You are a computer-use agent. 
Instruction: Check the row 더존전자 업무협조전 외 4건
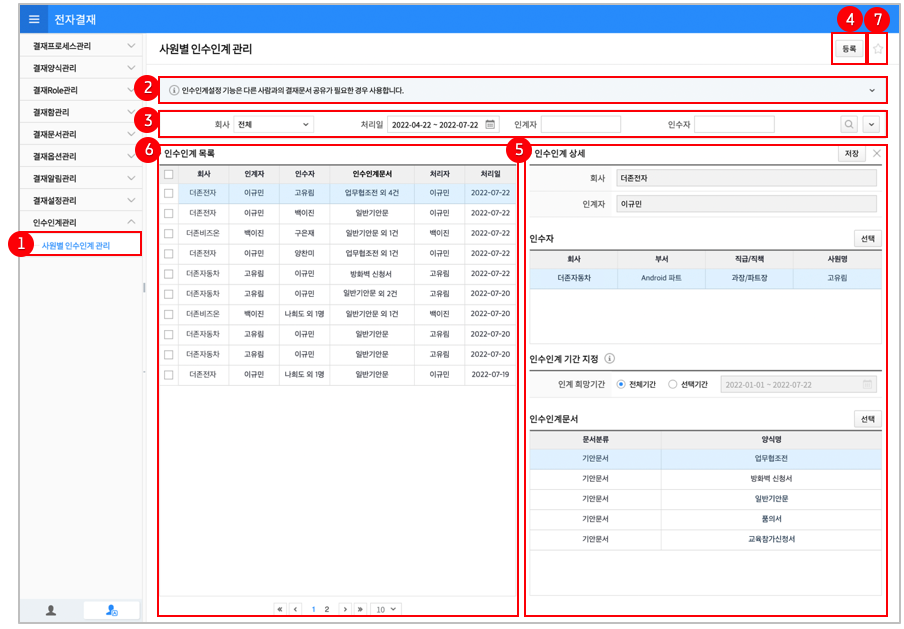(168, 193)
